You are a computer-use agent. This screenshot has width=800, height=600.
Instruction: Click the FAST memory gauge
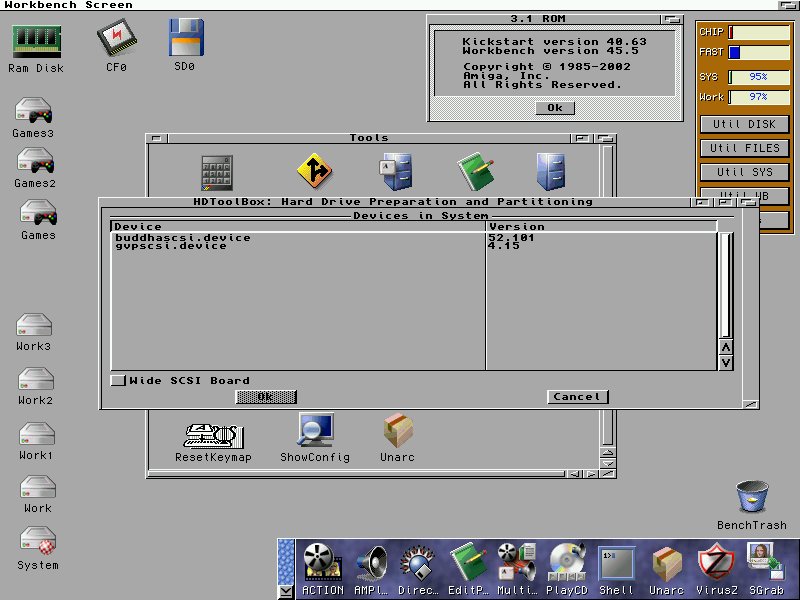pyautogui.click(x=759, y=52)
